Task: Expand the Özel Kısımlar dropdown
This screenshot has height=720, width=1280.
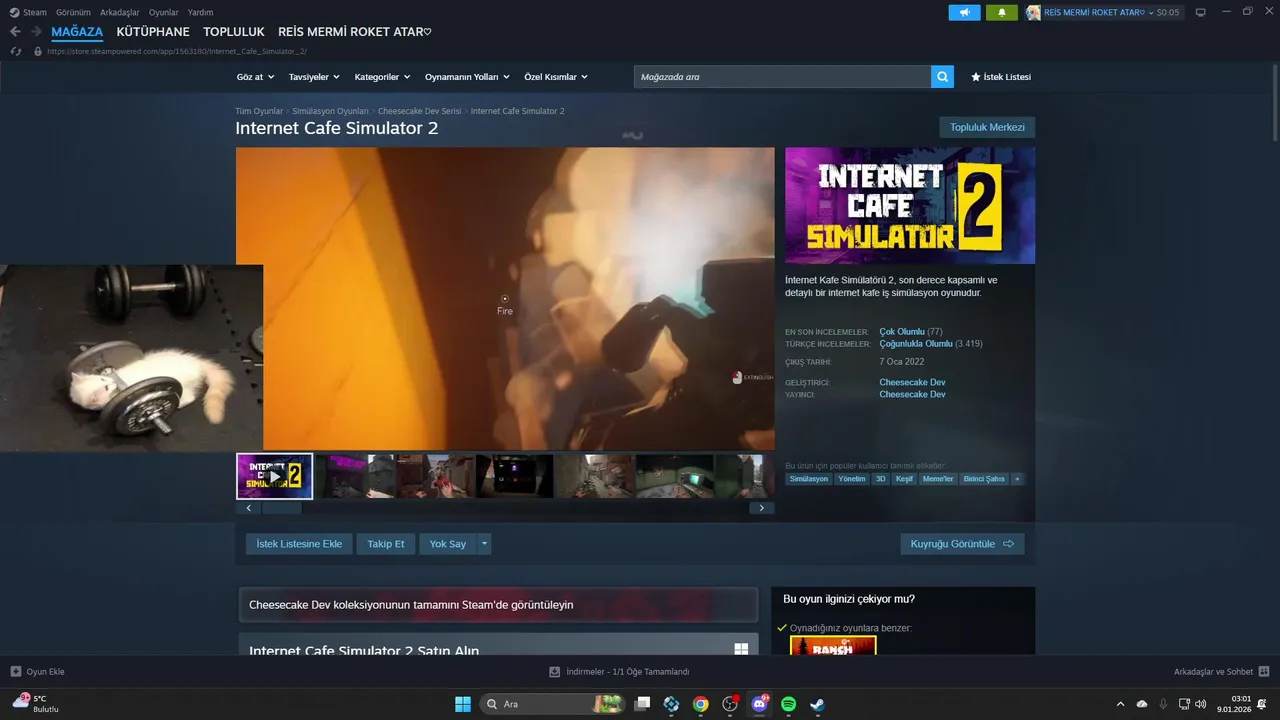Action: [x=556, y=77]
